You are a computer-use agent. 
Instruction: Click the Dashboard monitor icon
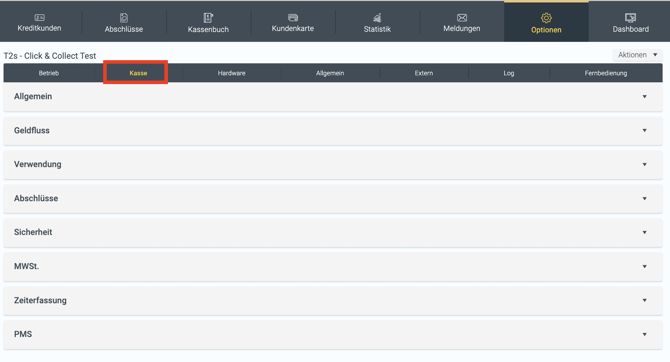pos(630,18)
